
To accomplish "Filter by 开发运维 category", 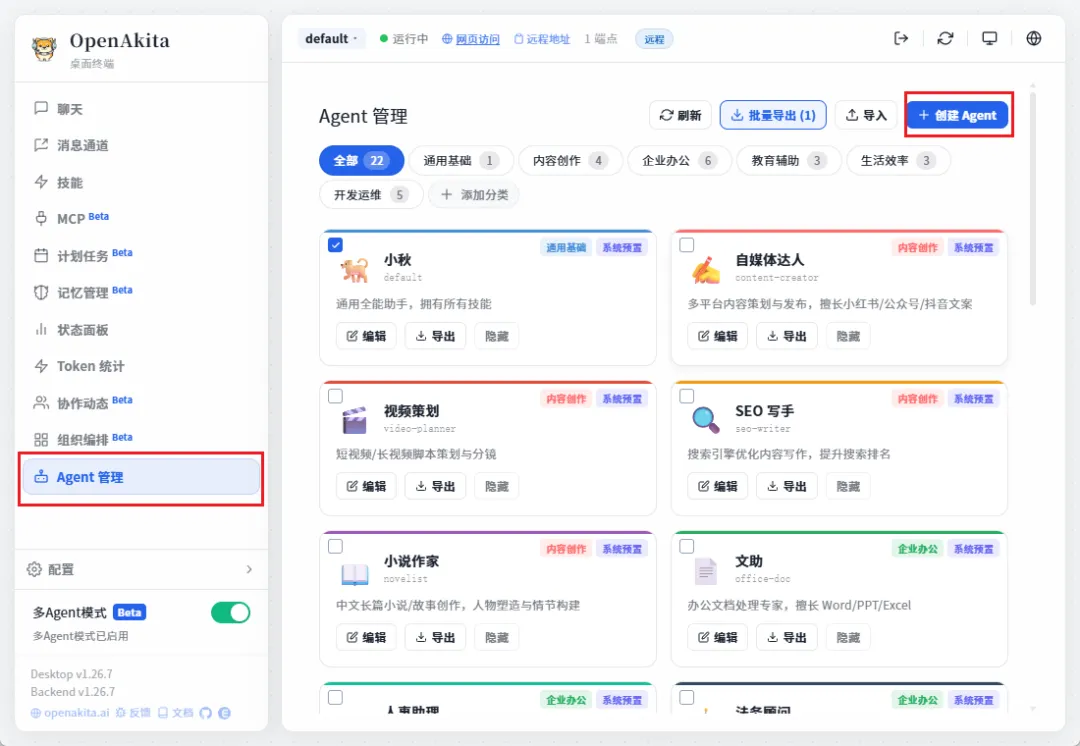I will click(371, 195).
